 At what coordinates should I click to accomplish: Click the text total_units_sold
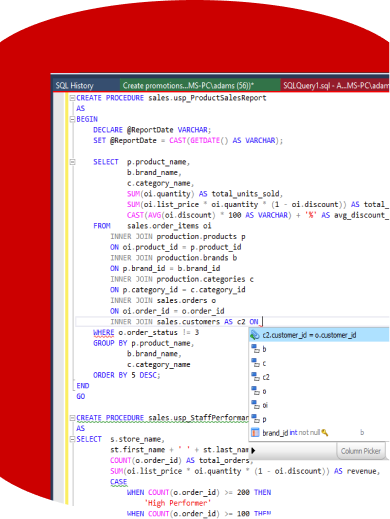click(x=246, y=194)
